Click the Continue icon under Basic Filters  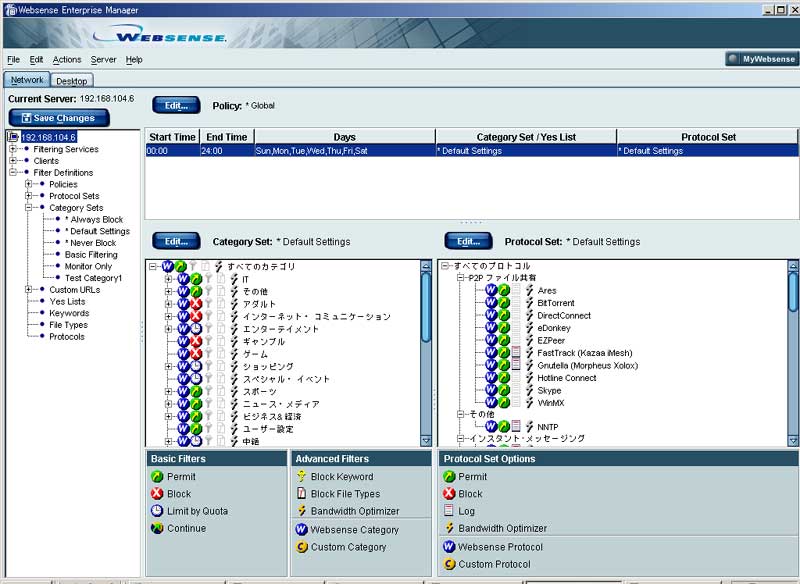pos(157,528)
